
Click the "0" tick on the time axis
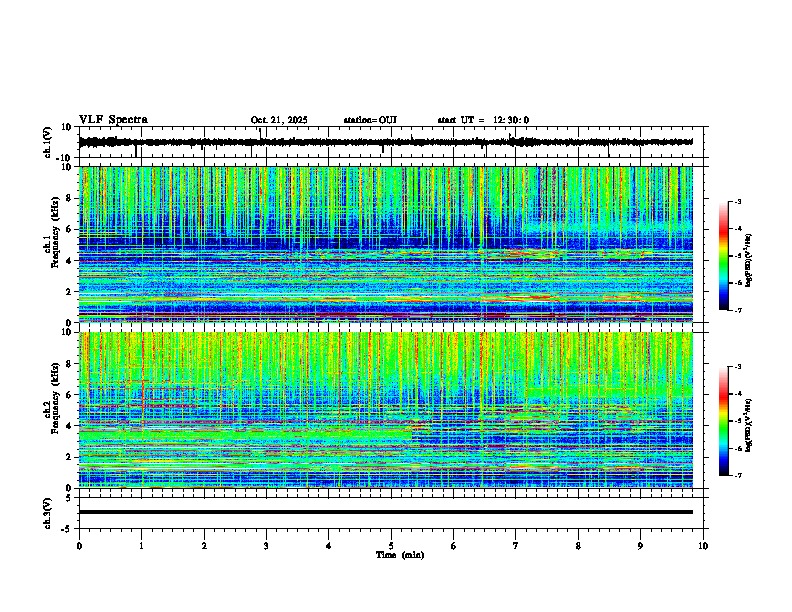pos(79,546)
